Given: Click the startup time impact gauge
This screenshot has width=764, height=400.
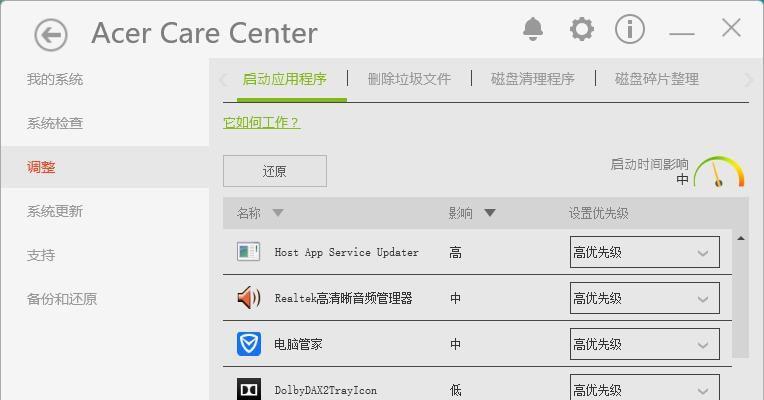Looking at the screenshot, I should (719, 171).
